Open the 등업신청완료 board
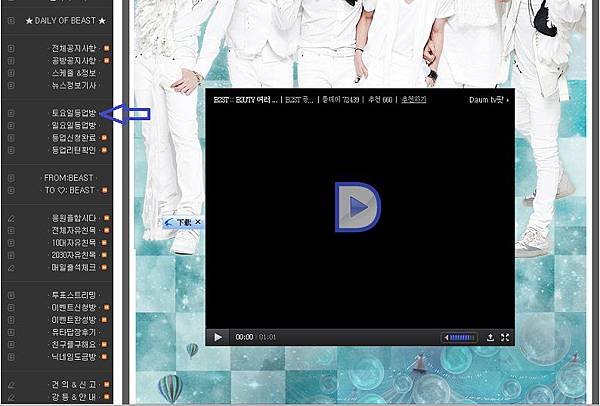This screenshot has width=600, height=406. pos(74,138)
